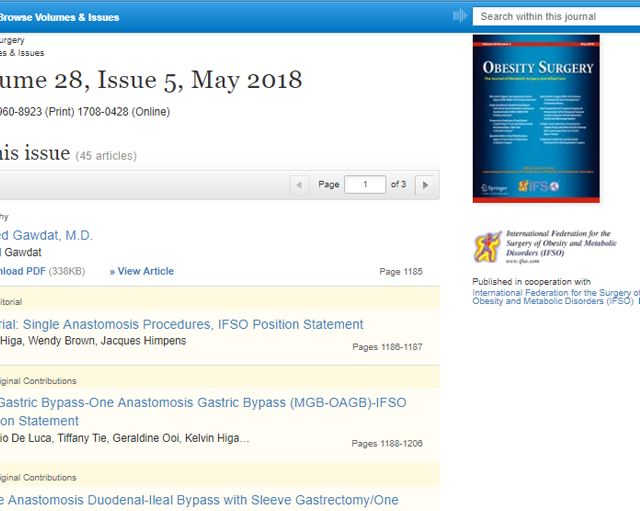
Task: Open the View Article link
Action: click(145, 271)
